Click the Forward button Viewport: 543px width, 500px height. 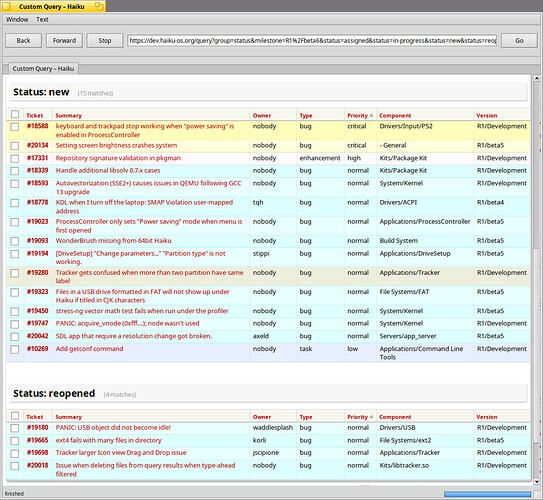coord(64,41)
